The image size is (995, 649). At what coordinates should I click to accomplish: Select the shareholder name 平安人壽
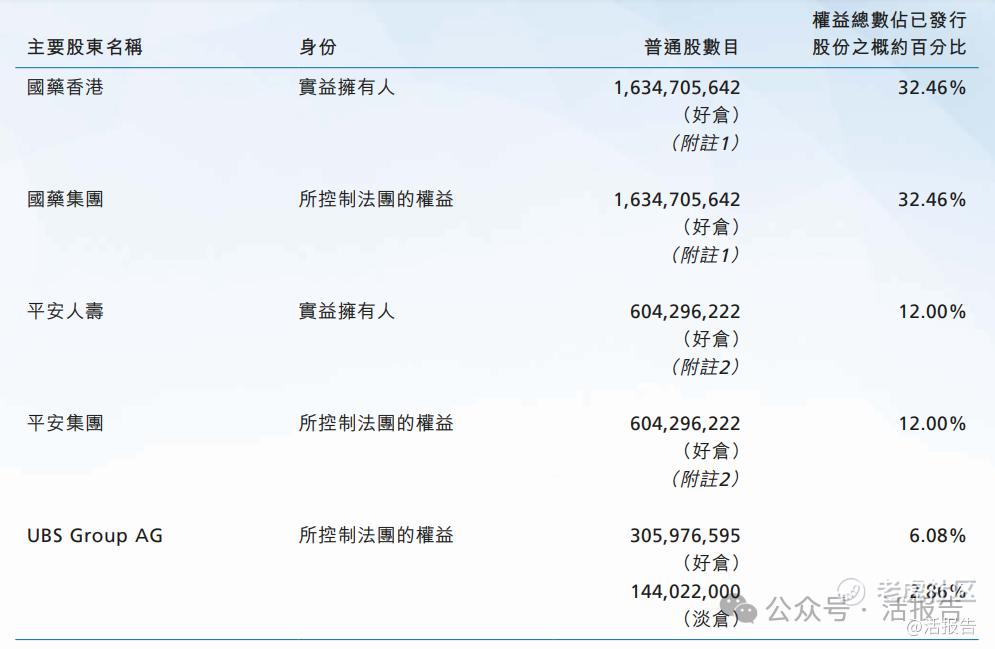65,311
